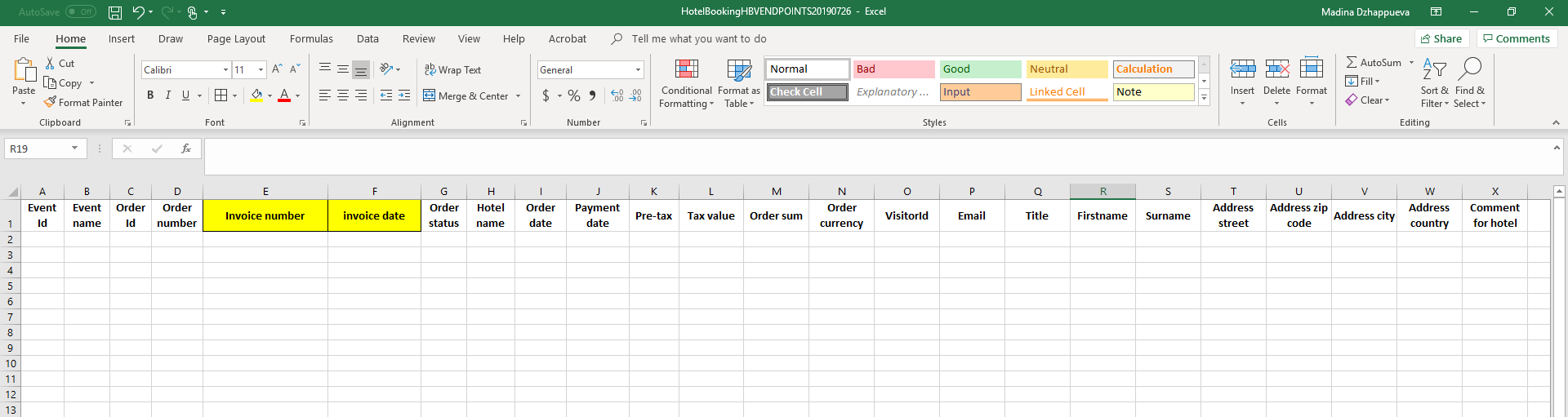
Task: Click the Increase Font Size icon
Action: point(277,69)
